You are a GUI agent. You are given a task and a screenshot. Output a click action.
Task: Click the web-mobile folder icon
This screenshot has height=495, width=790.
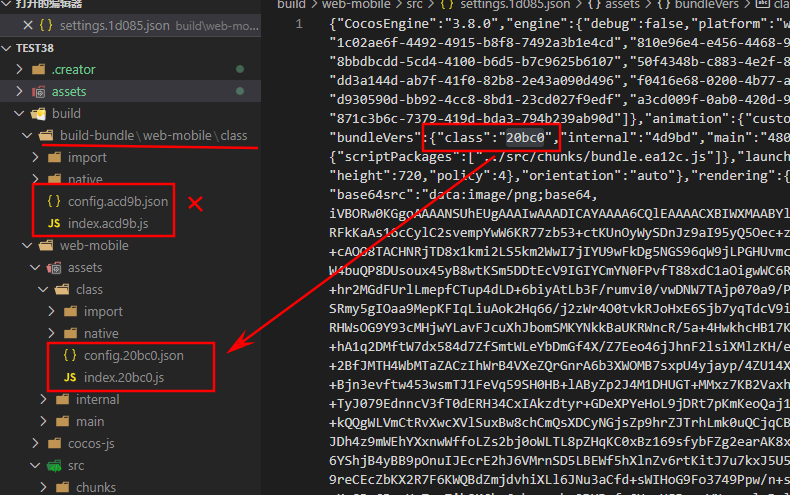[46, 245]
